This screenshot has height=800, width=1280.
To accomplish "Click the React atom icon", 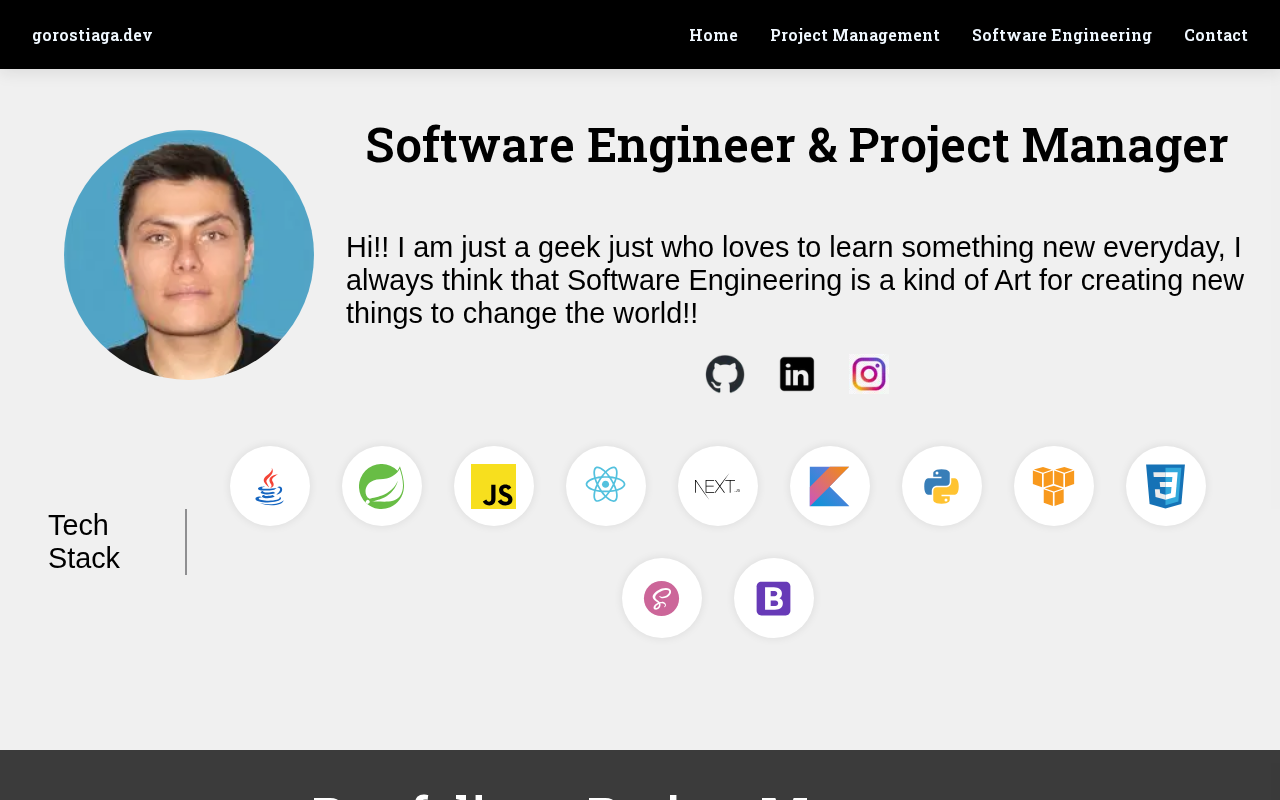I will (606, 486).
